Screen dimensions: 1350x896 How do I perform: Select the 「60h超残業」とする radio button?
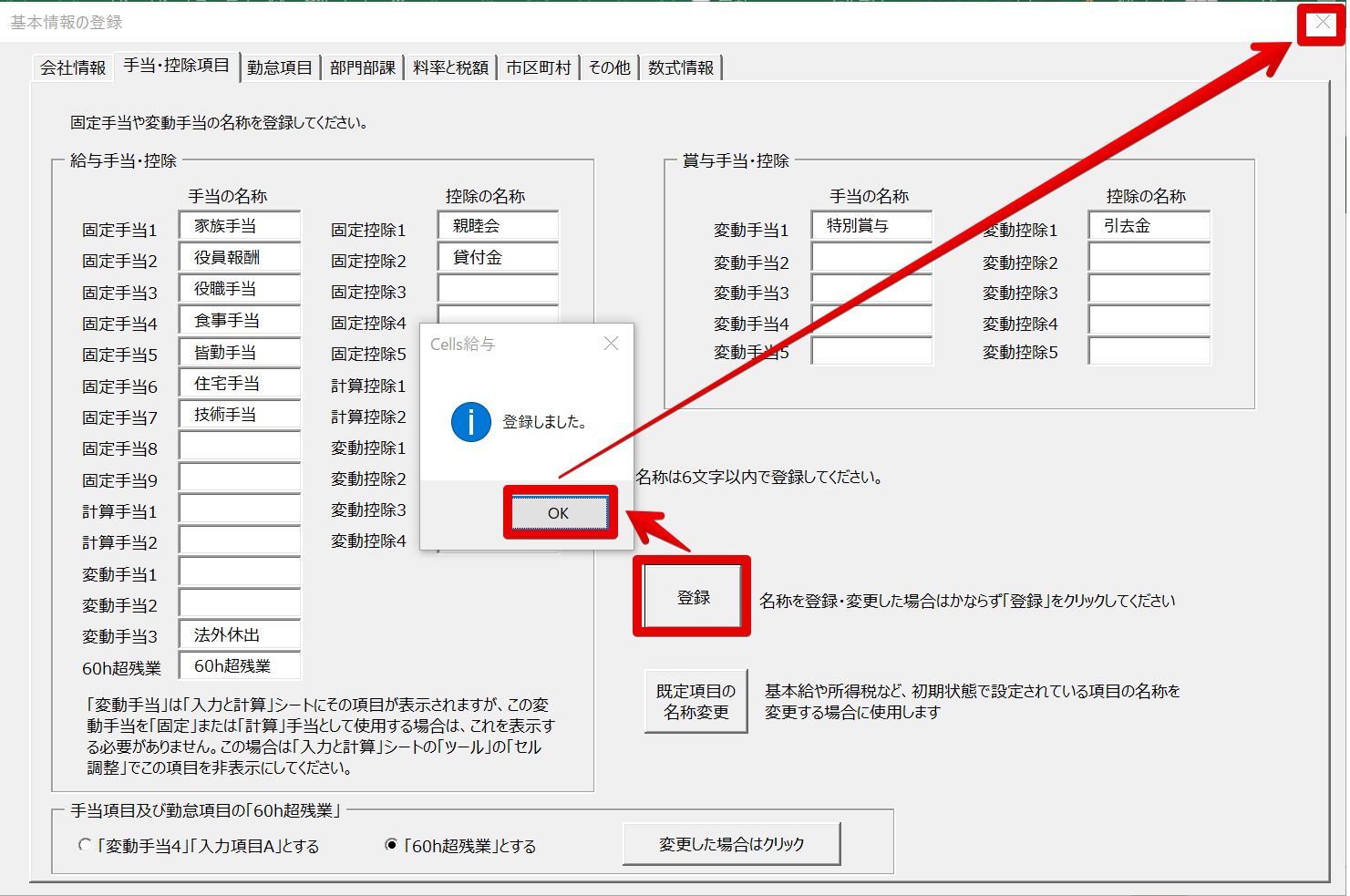[x=391, y=846]
